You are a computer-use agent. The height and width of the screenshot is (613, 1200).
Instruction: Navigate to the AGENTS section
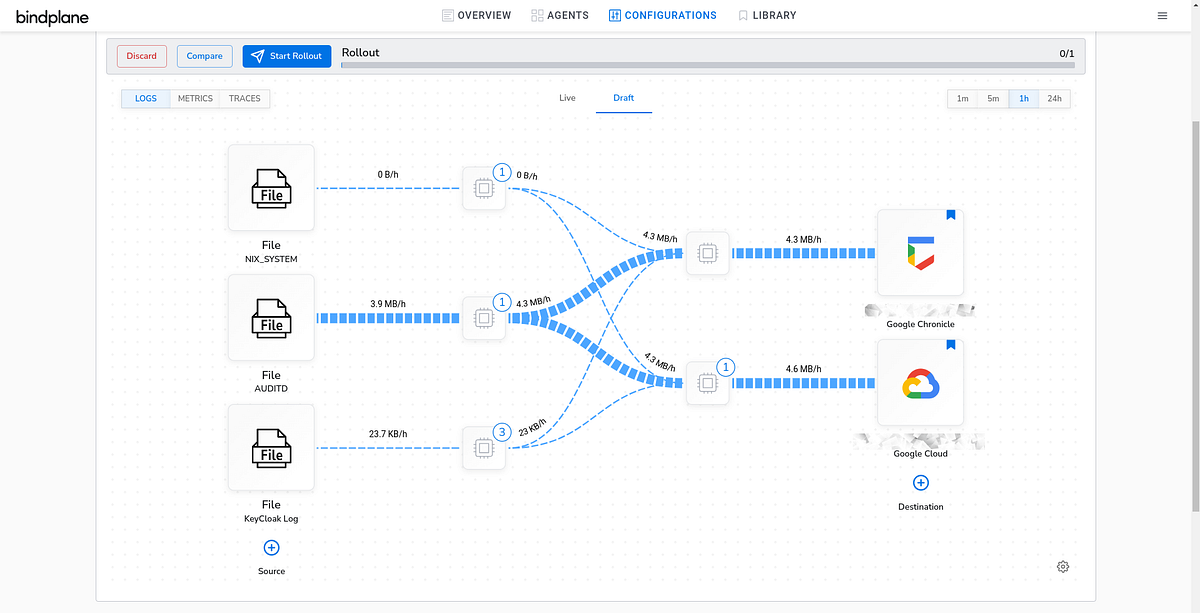(x=559, y=15)
